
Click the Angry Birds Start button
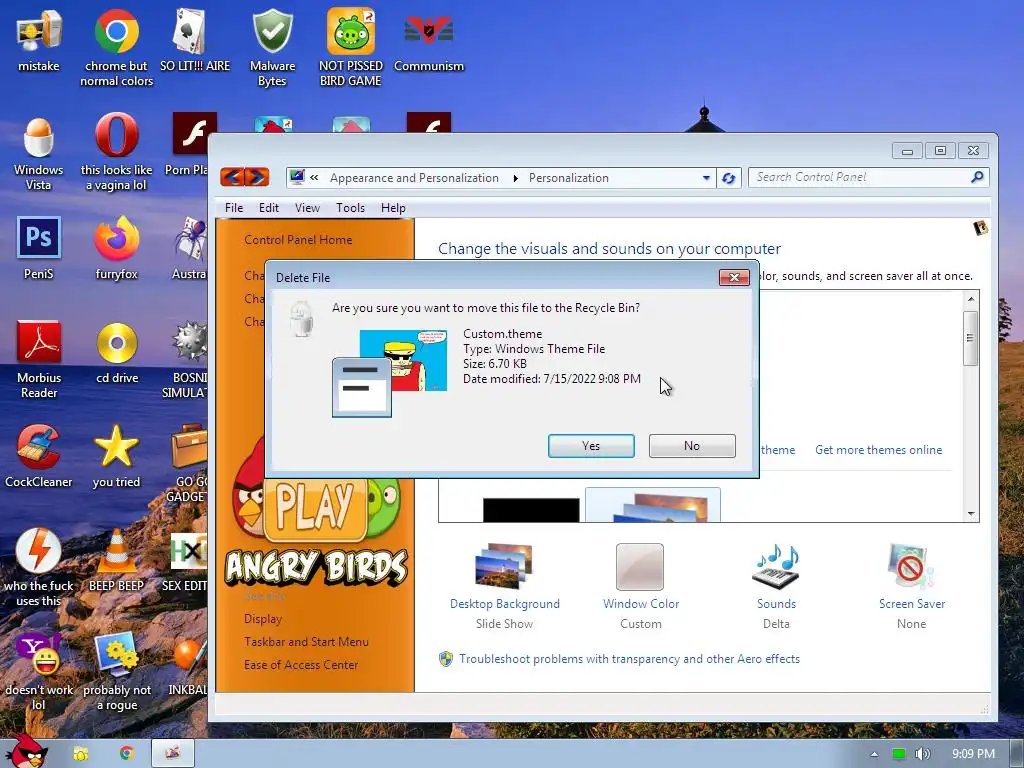(x=26, y=751)
